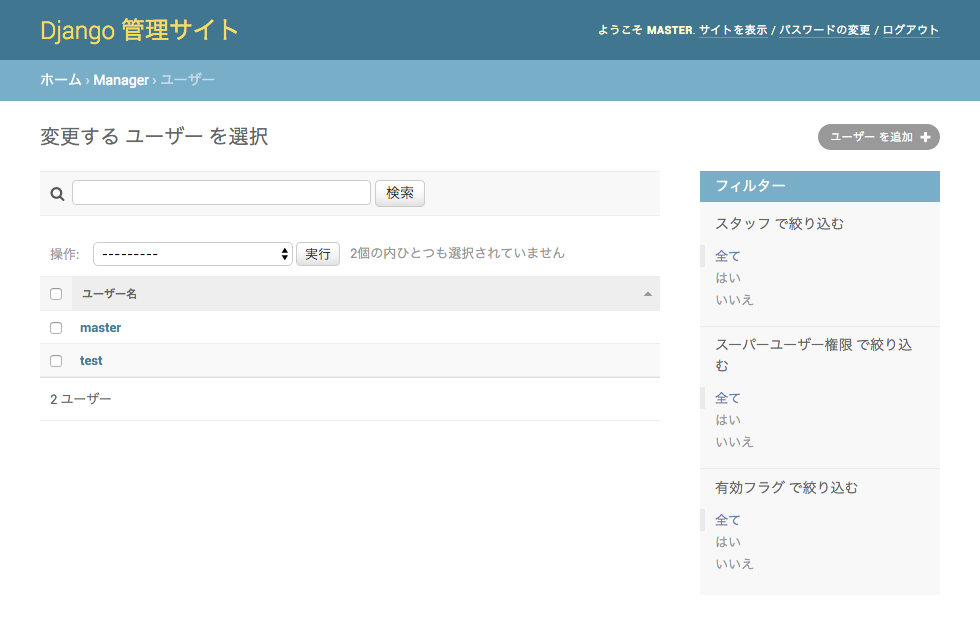The image size is (980, 625).
Task: Check the box for user master
Action: (x=56, y=328)
